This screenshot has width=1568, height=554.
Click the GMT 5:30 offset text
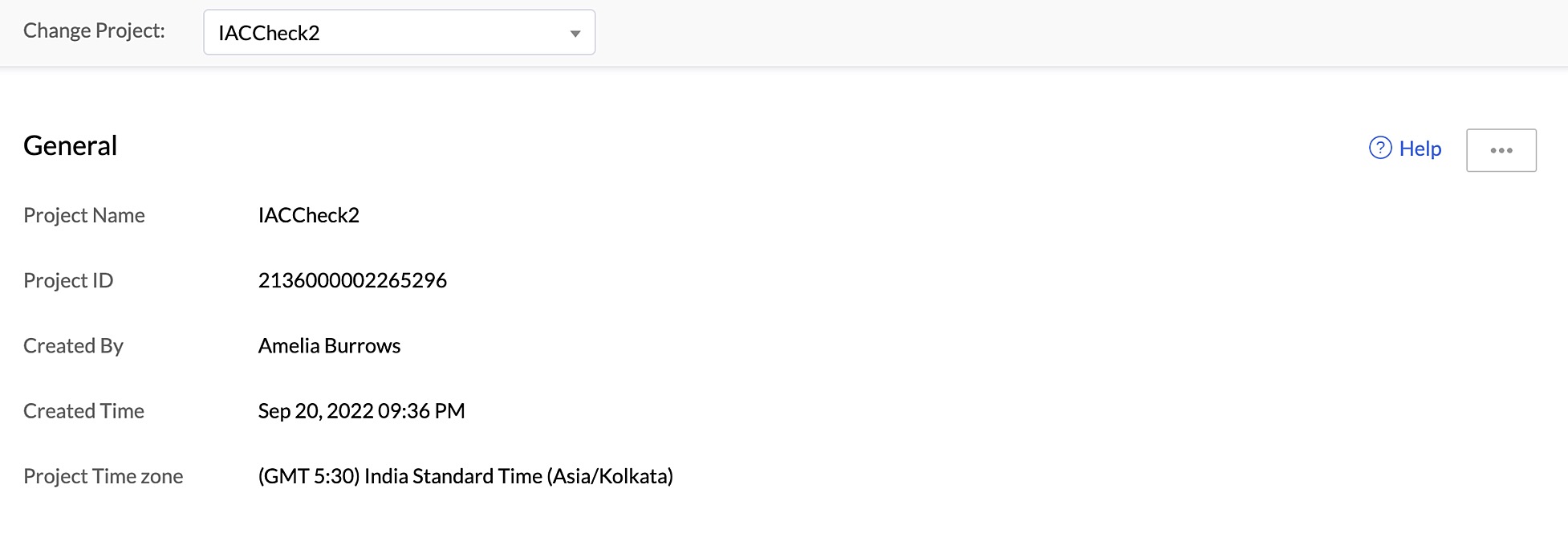[x=309, y=476]
